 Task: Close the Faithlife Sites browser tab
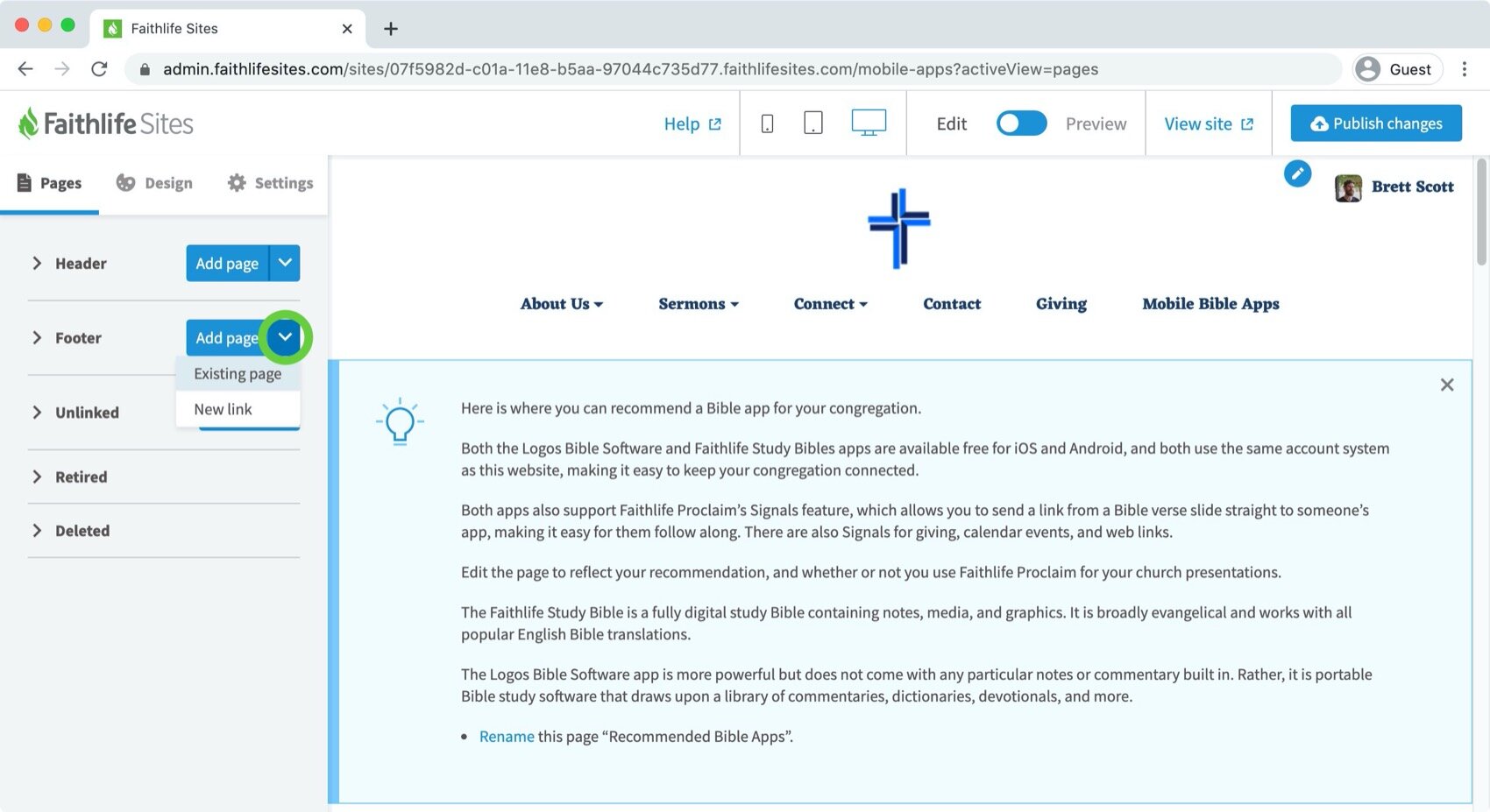click(347, 29)
